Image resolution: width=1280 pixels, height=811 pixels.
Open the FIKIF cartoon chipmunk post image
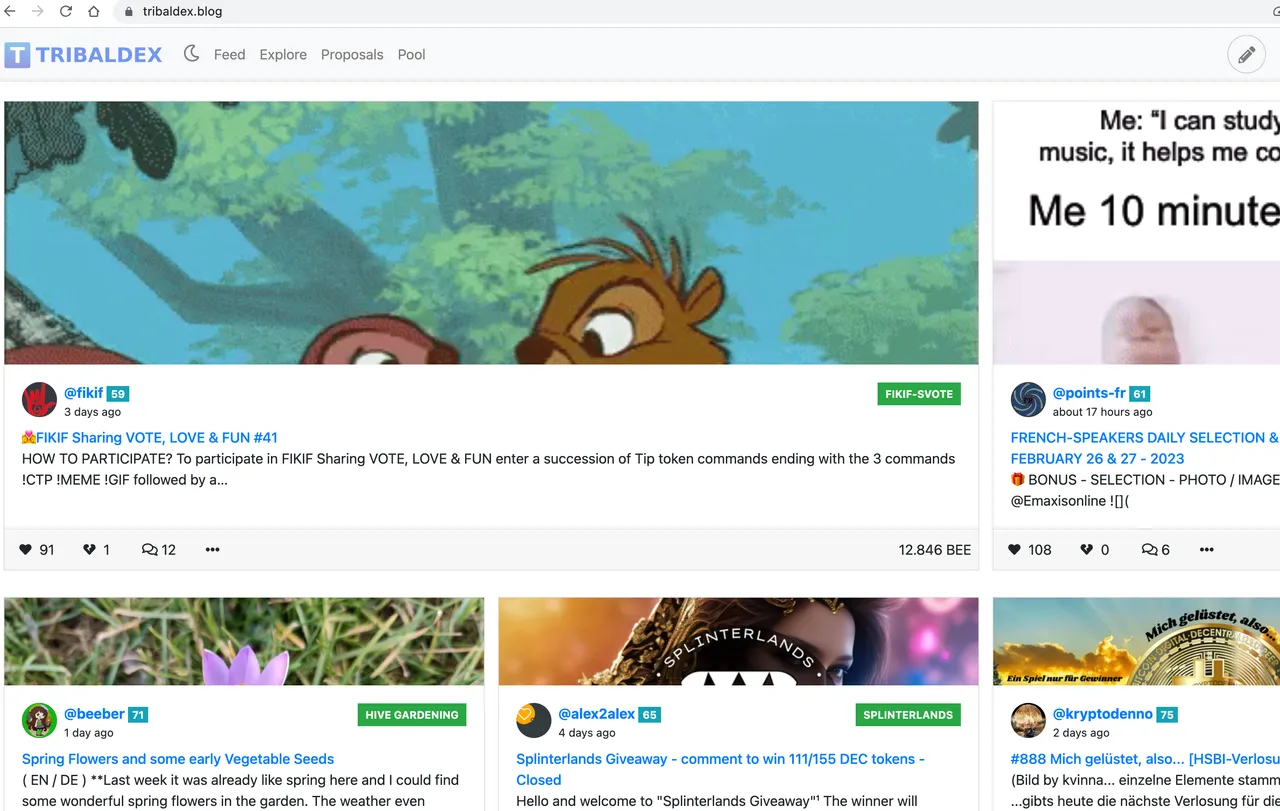[491, 233]
